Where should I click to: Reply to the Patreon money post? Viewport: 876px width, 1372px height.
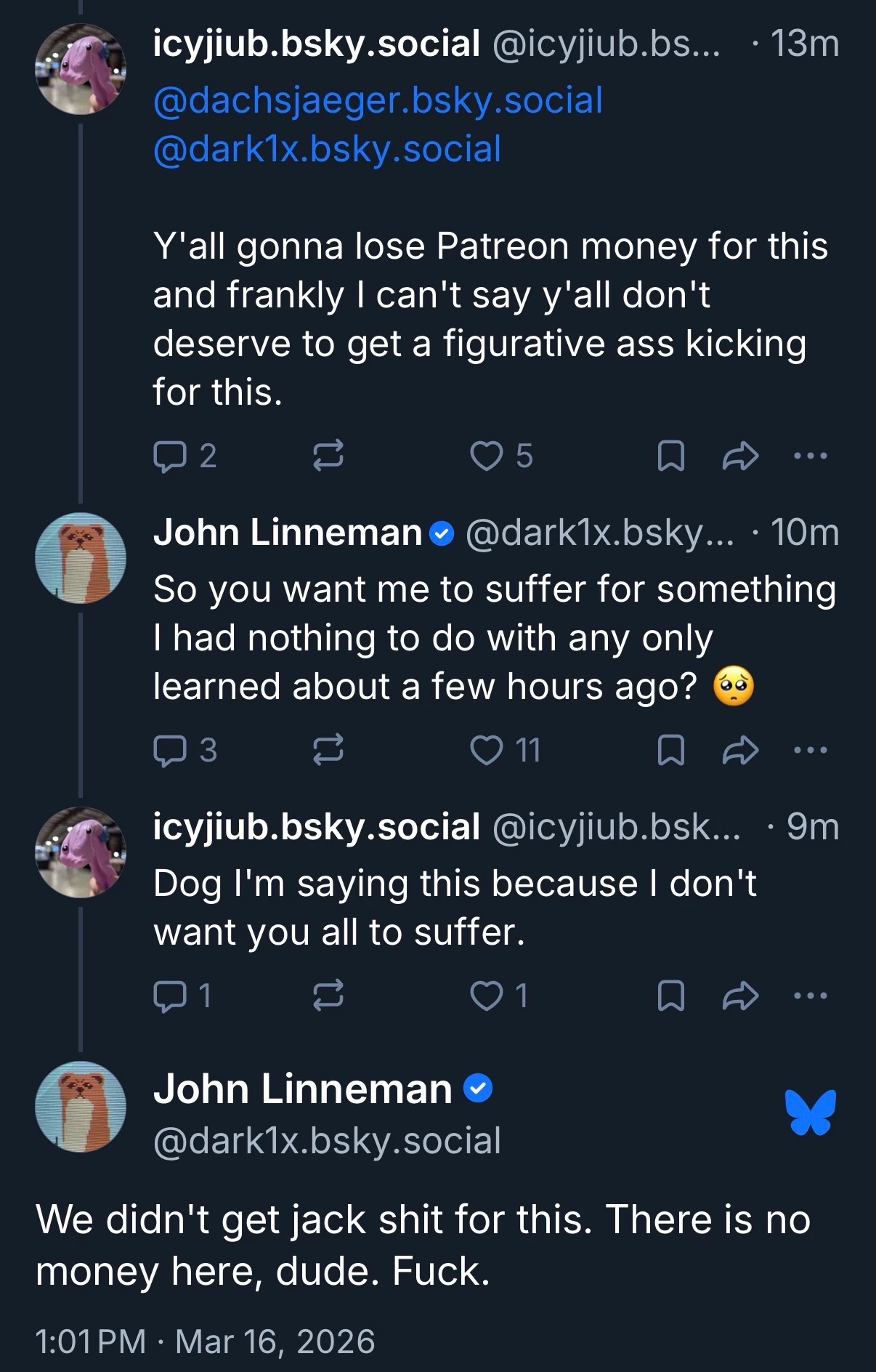168,456
